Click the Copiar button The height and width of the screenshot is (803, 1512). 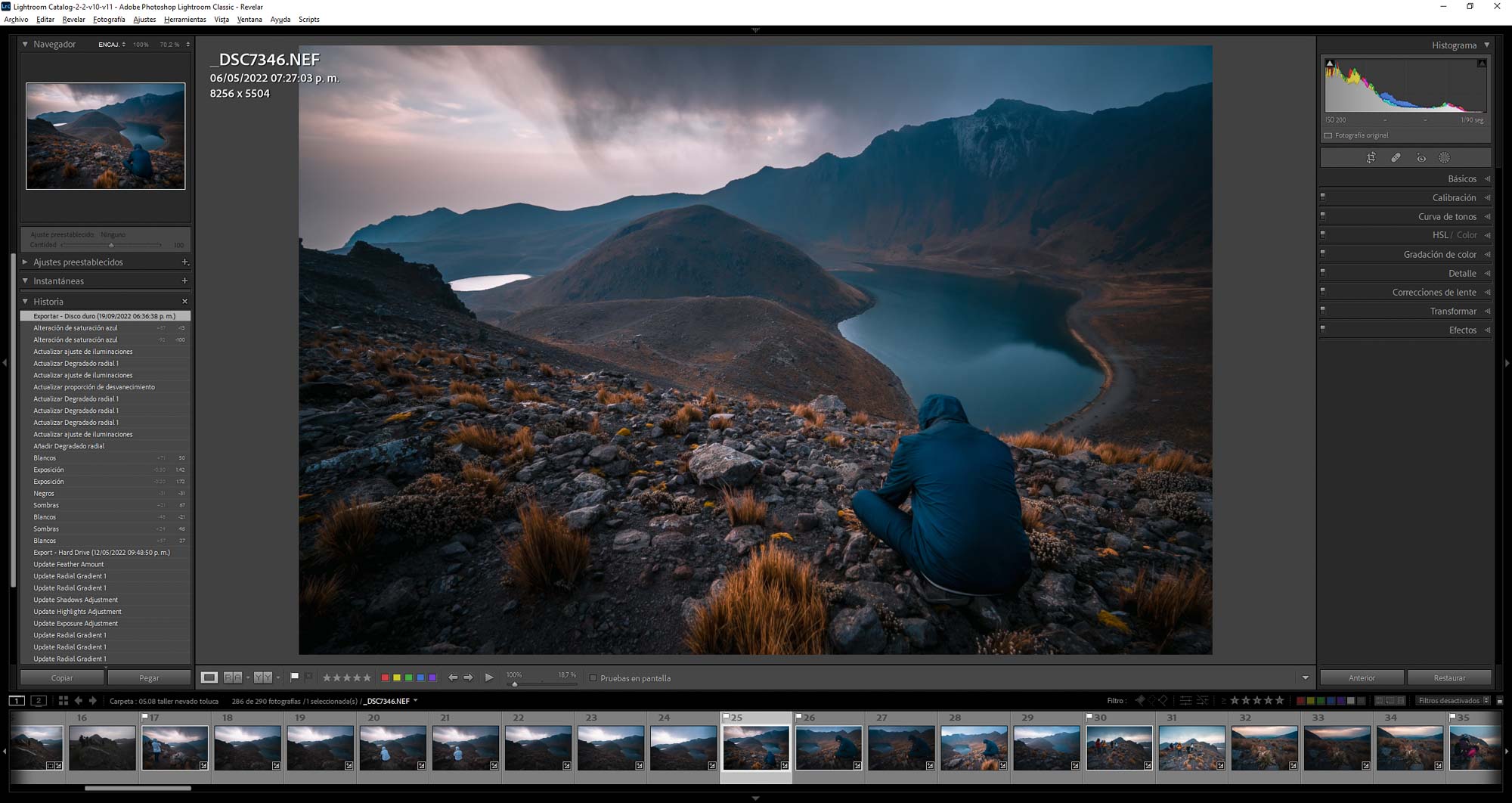[x=62, y=677]
